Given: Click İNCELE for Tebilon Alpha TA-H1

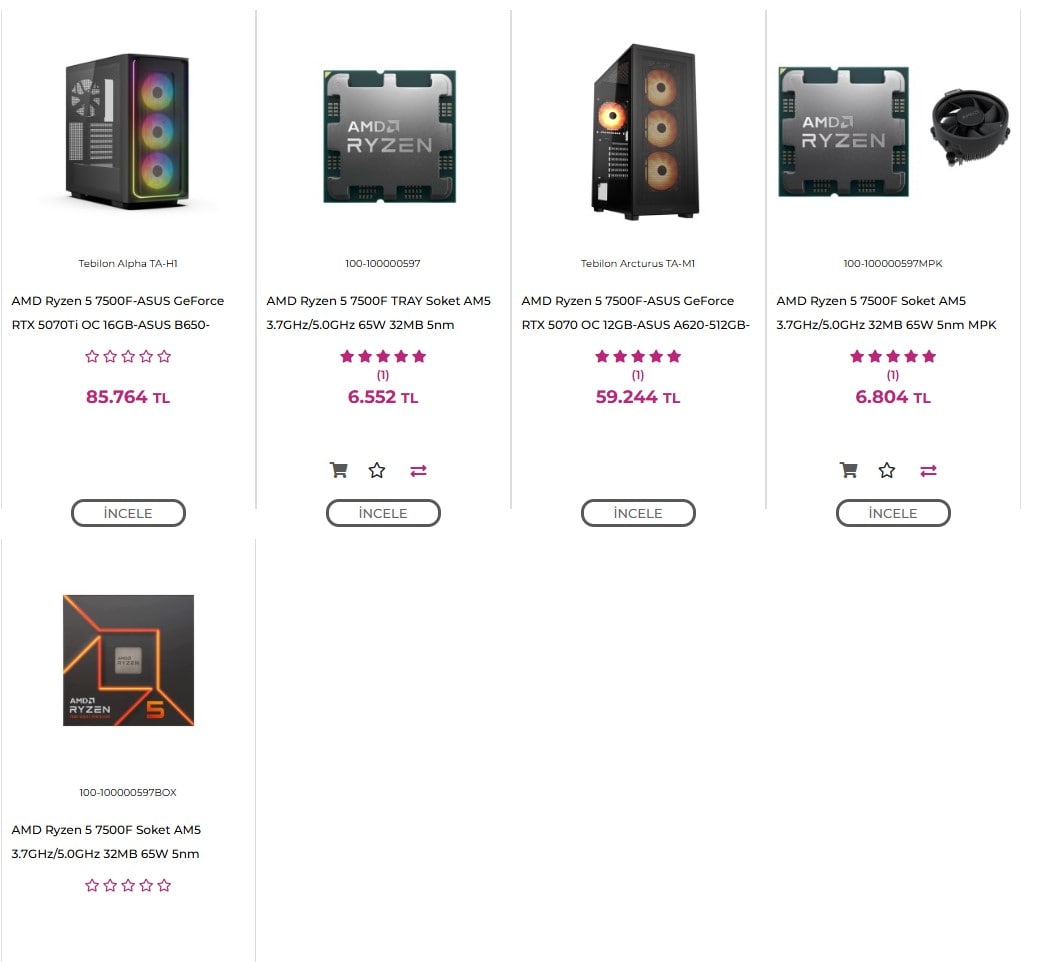Looking at the screenshot, I should tap(128, 513).
